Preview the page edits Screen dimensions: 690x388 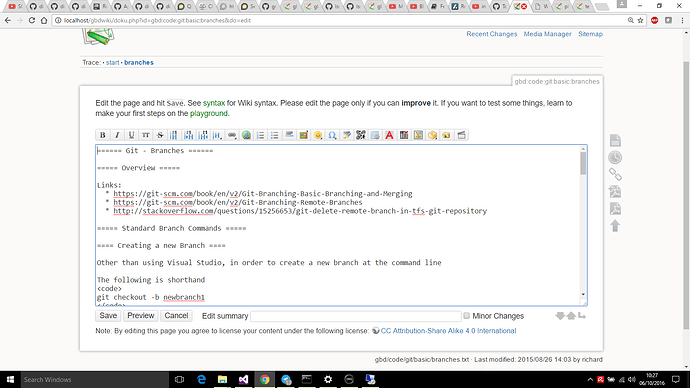point(140,316)
